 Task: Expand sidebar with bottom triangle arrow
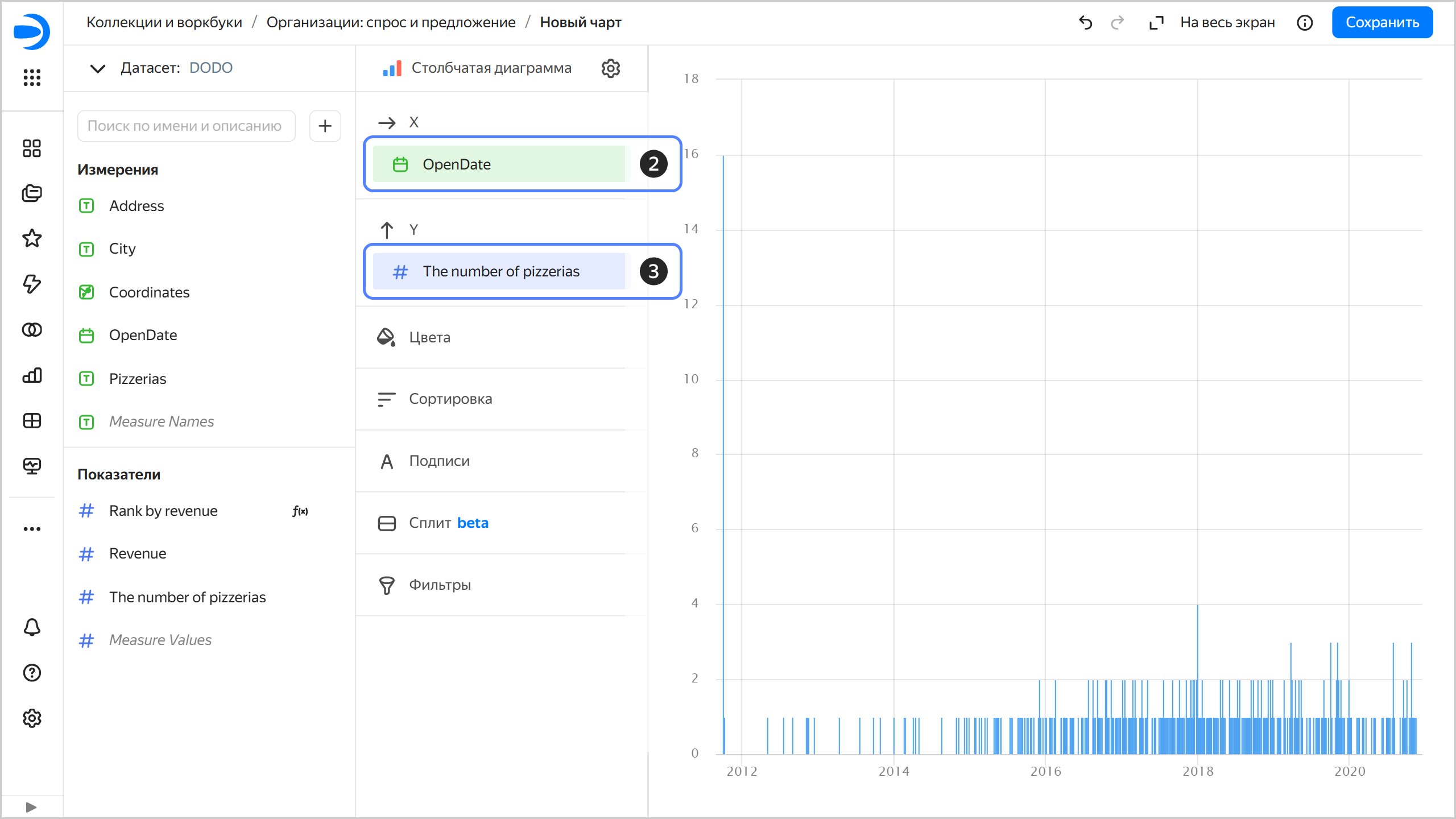[31, 807]
